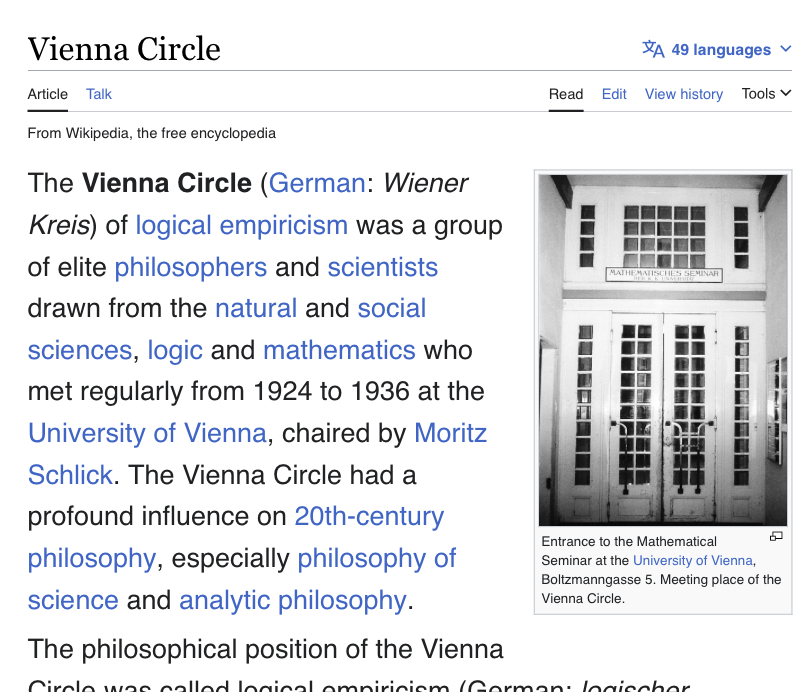Image resolution: width=807 pixels, height=692 pixels.
Task: Click the Moritz Schlick link
Action: pyautogui.click(x=450, y=433)
